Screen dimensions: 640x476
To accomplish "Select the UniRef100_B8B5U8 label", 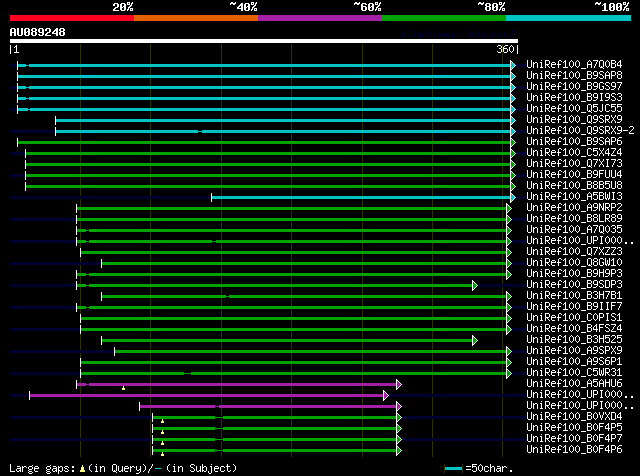I will (574, 185).
